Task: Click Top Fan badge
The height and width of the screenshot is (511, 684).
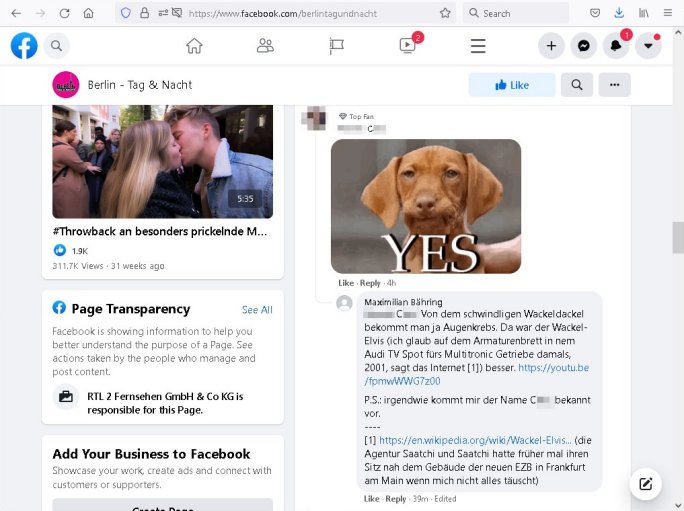Action: (356, 117)
